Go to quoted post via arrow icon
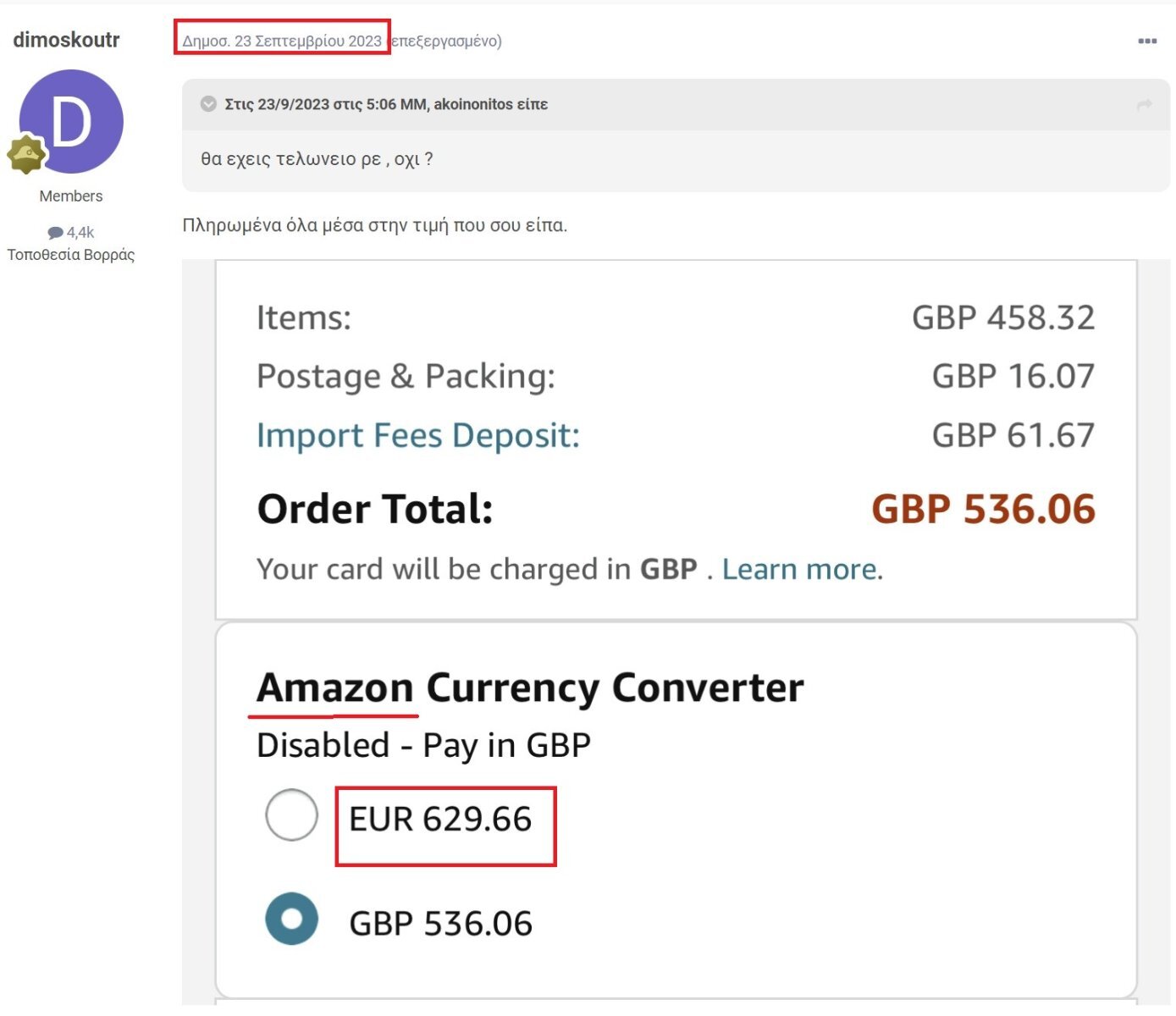The image size is (1176, 1016). [x=1145, y=104]
